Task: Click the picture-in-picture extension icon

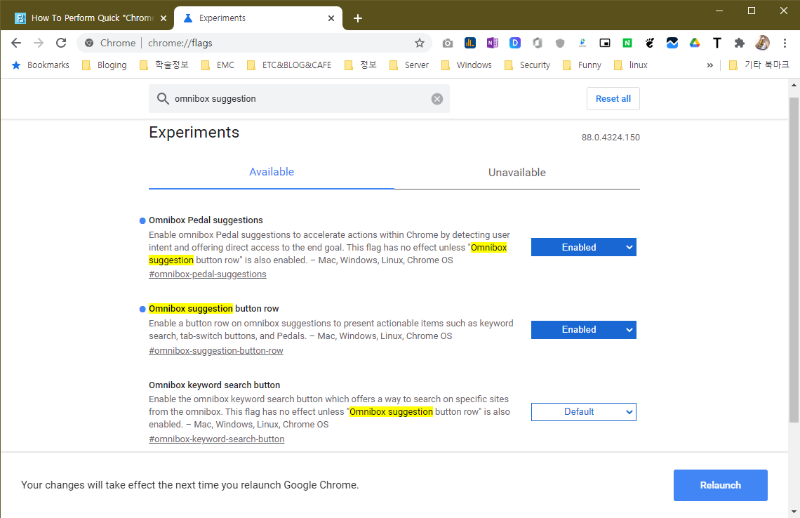Action: point(605,43)
